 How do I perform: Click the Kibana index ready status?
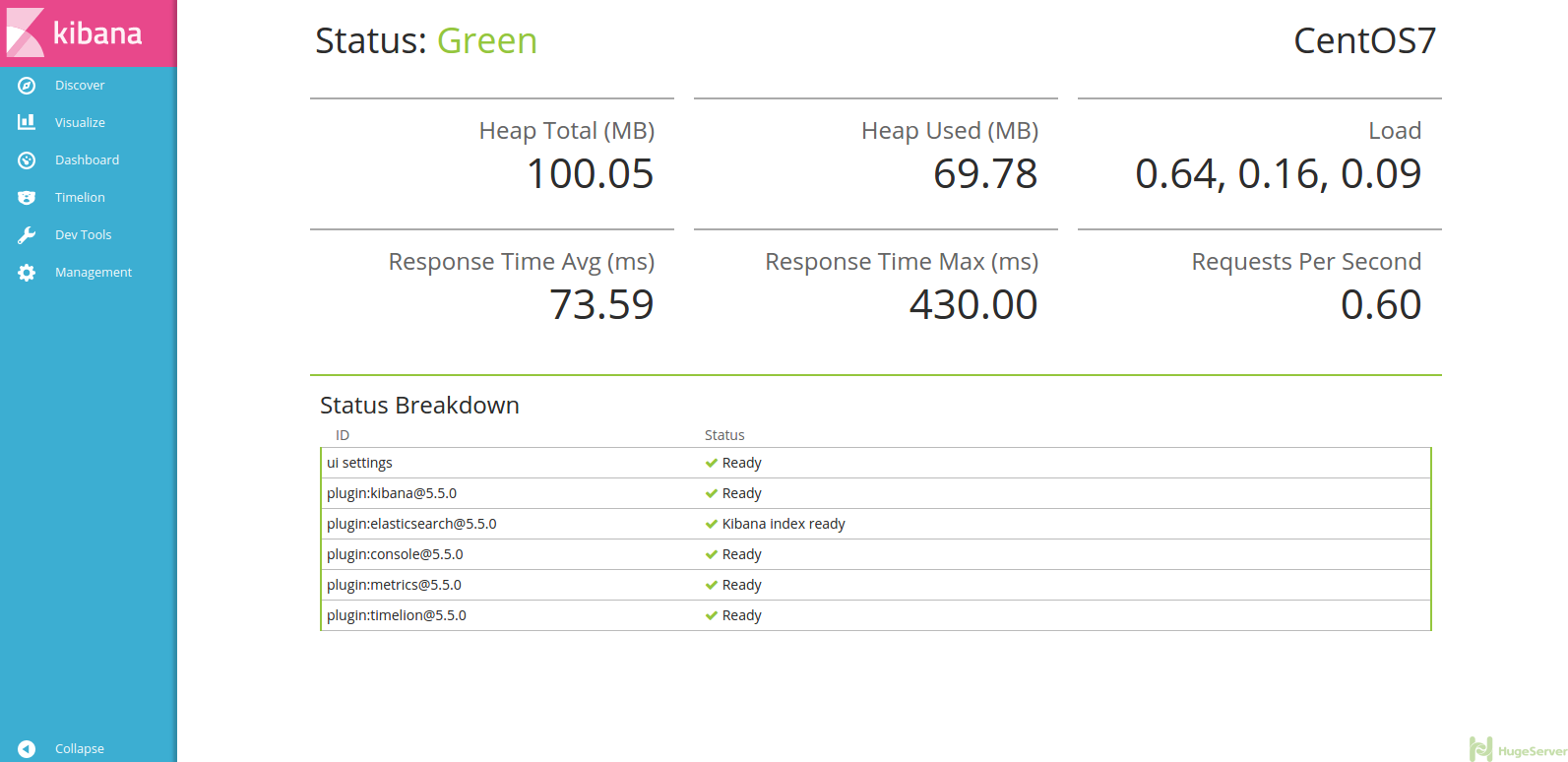point(784,524)
